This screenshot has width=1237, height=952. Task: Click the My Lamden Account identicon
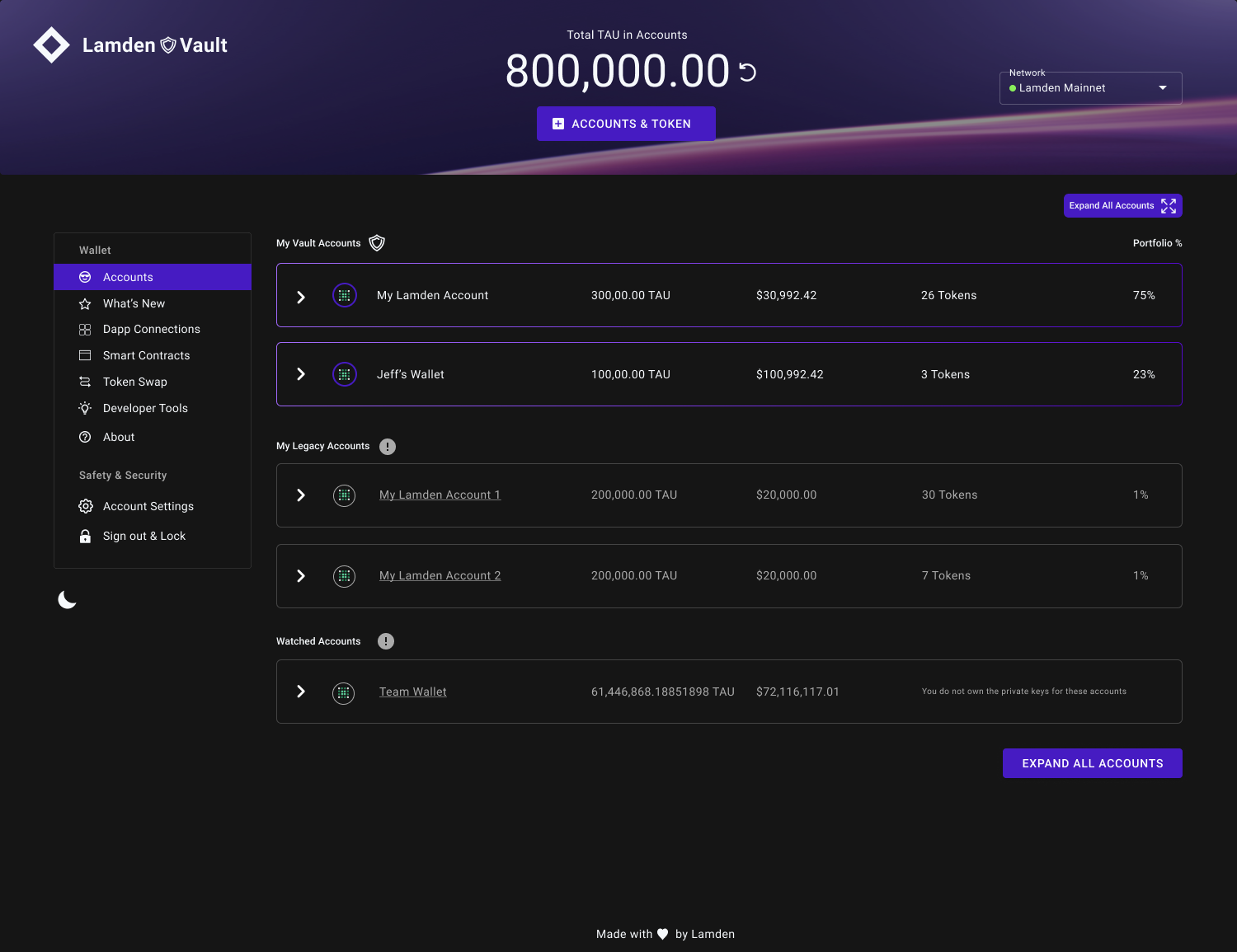coord(345,295)
